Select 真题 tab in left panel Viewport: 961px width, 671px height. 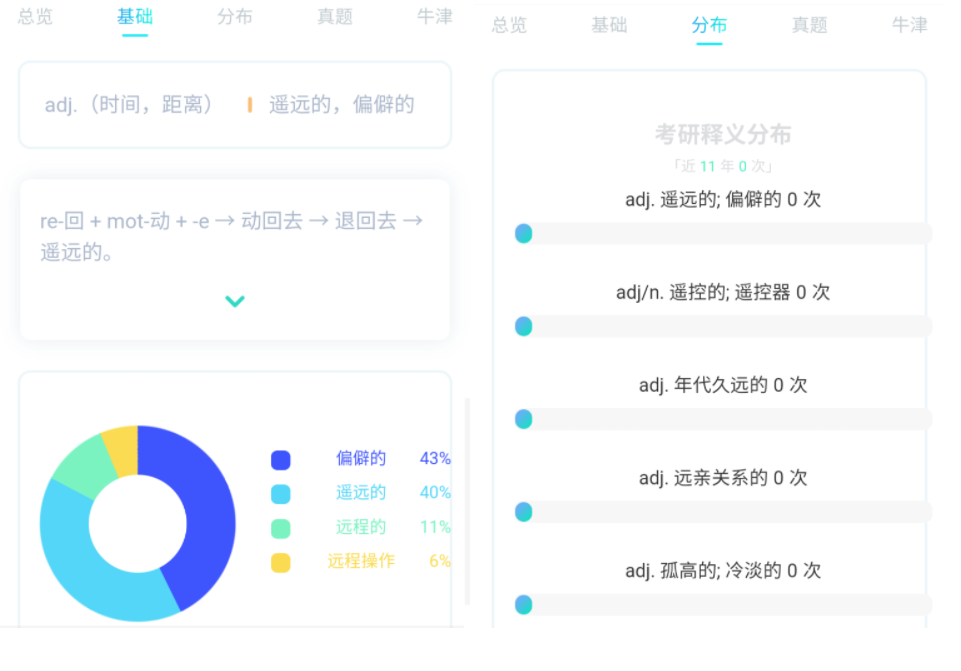point(335,17)
